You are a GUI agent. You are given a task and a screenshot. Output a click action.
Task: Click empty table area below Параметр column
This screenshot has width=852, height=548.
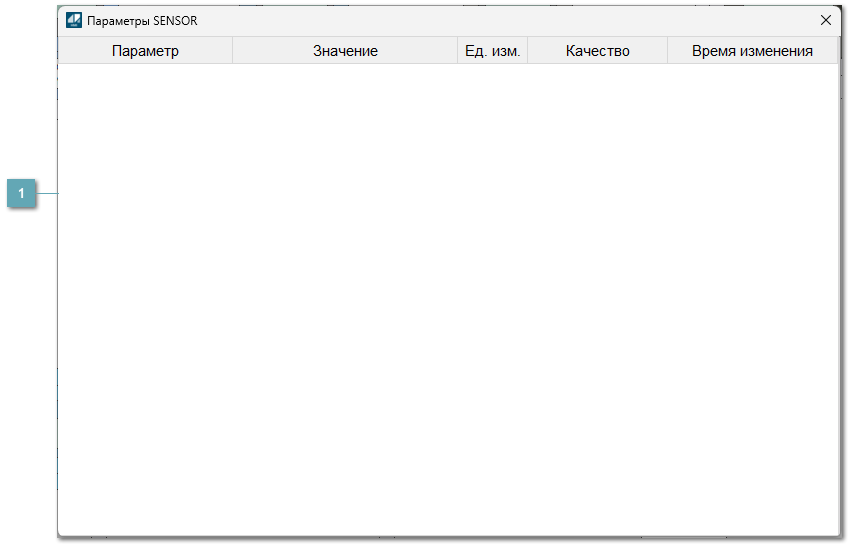tap(145, 300)
